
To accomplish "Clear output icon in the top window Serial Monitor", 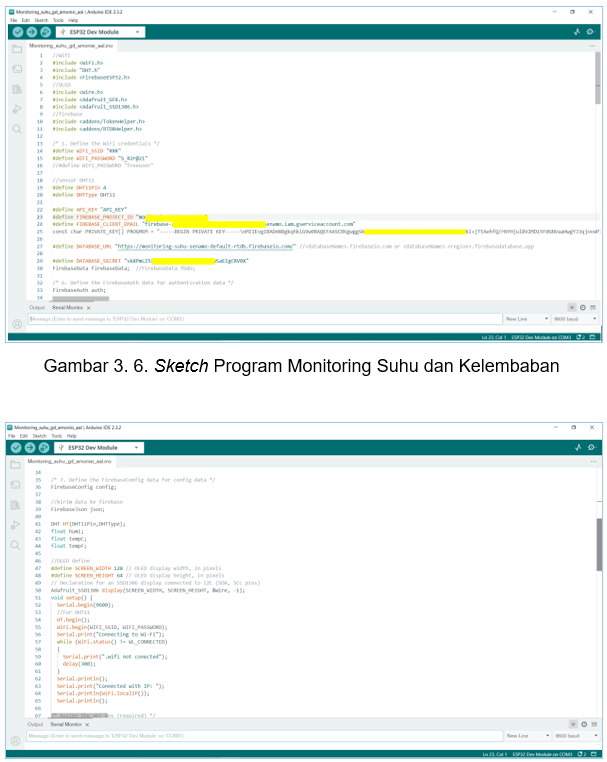I will [593, 307].
